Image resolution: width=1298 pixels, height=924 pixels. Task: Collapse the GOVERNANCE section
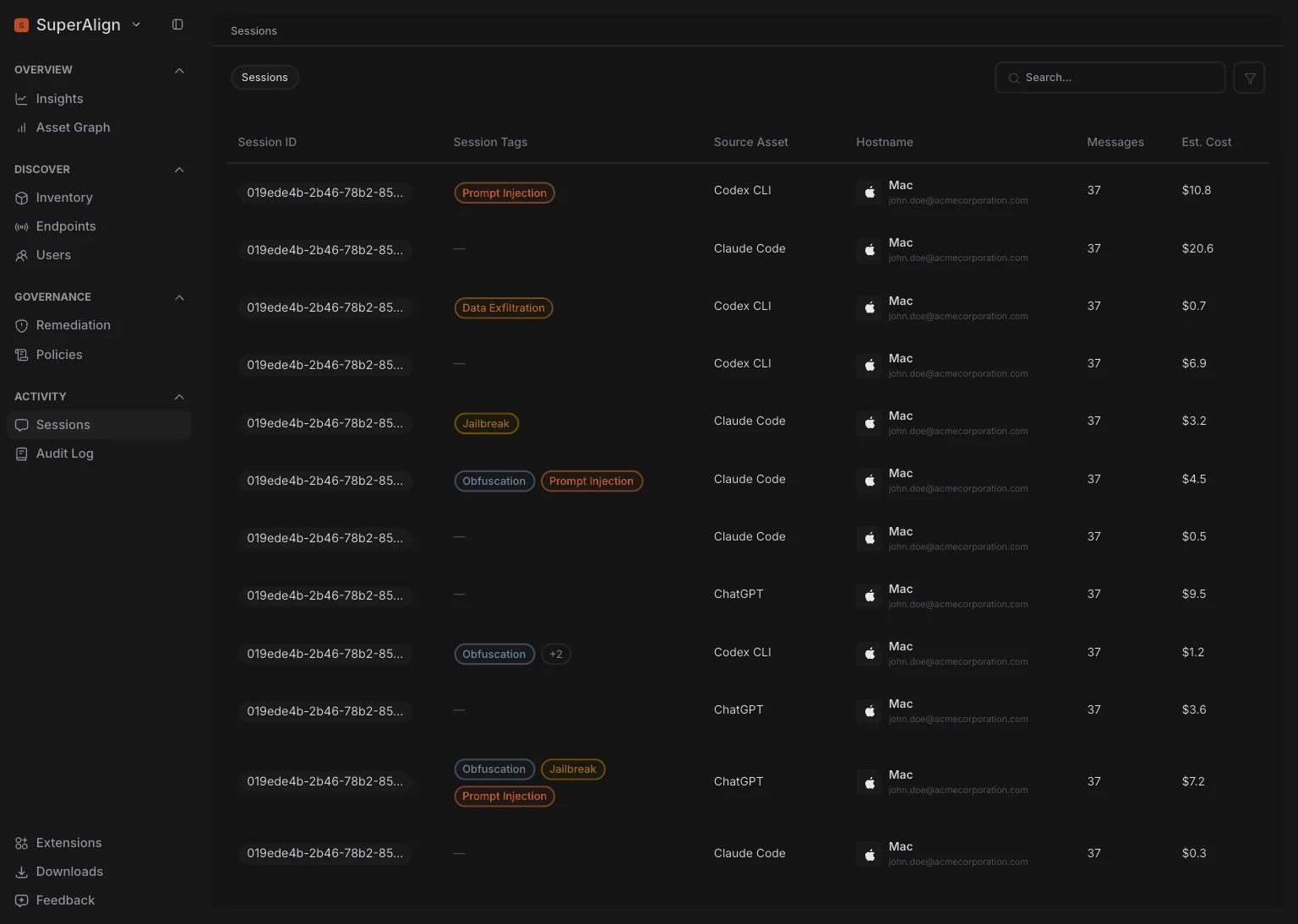(179, 297)
